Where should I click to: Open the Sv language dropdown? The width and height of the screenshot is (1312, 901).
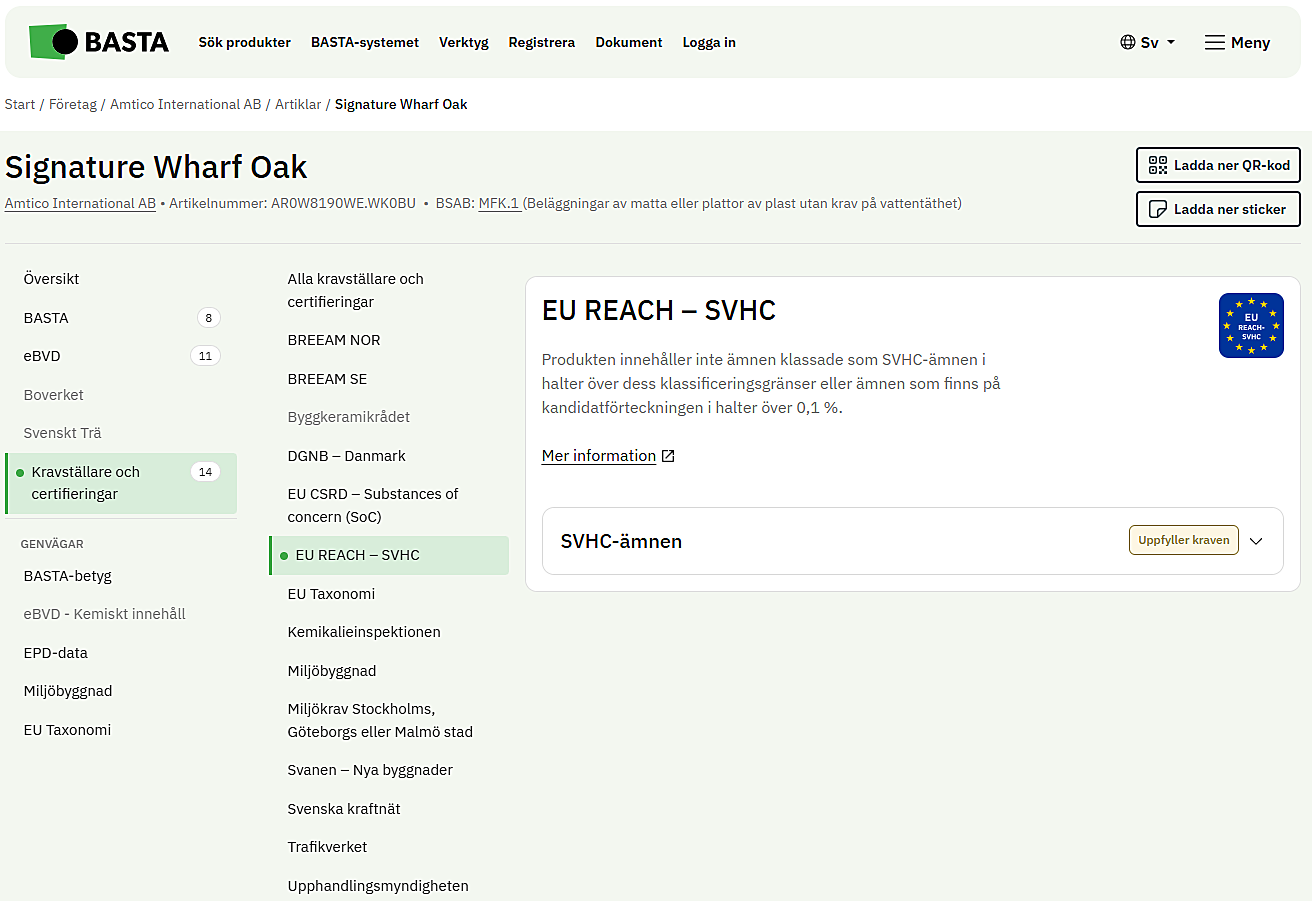[1148, 42]
